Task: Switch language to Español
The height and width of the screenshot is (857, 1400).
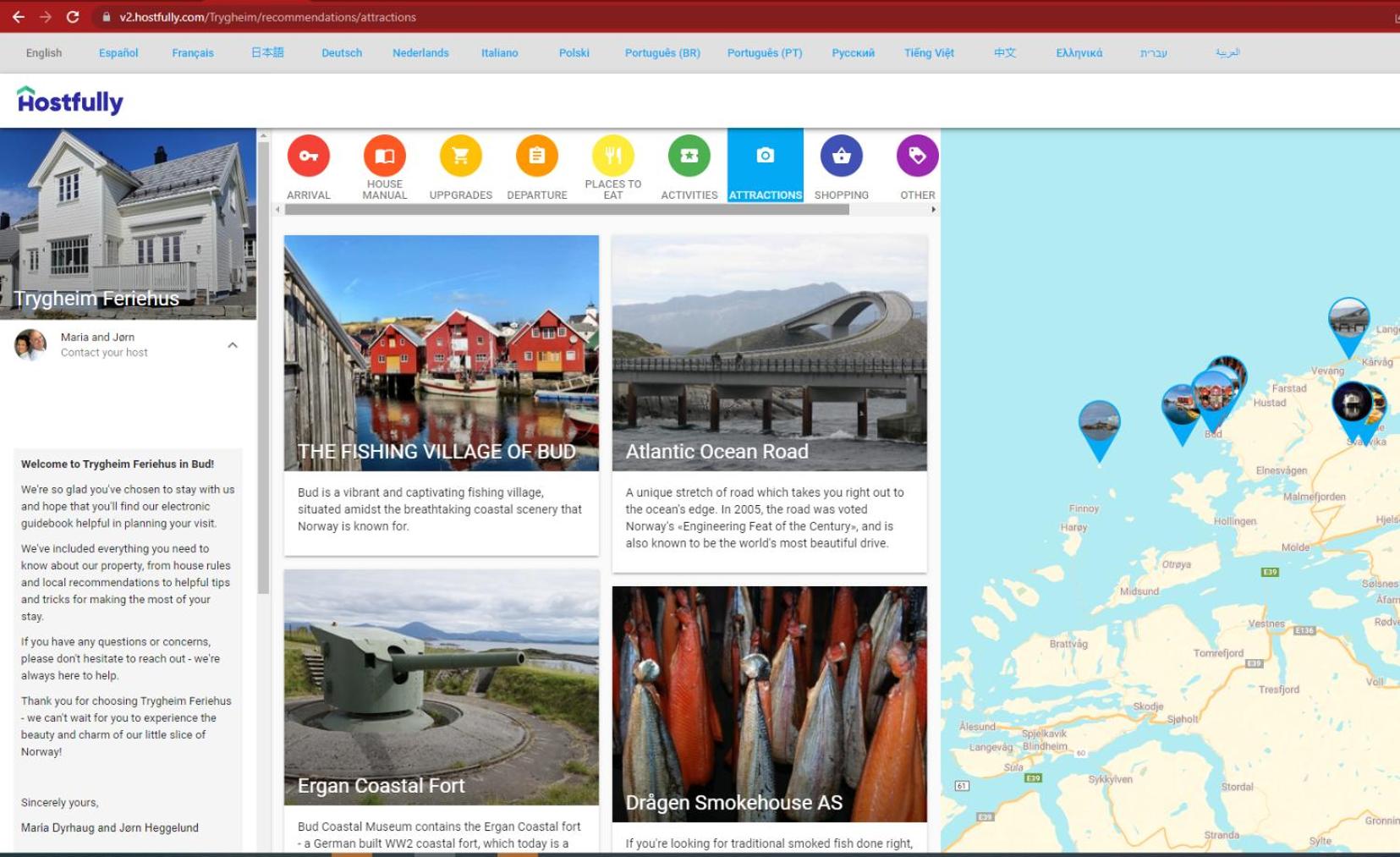Action: pos(118,52)
